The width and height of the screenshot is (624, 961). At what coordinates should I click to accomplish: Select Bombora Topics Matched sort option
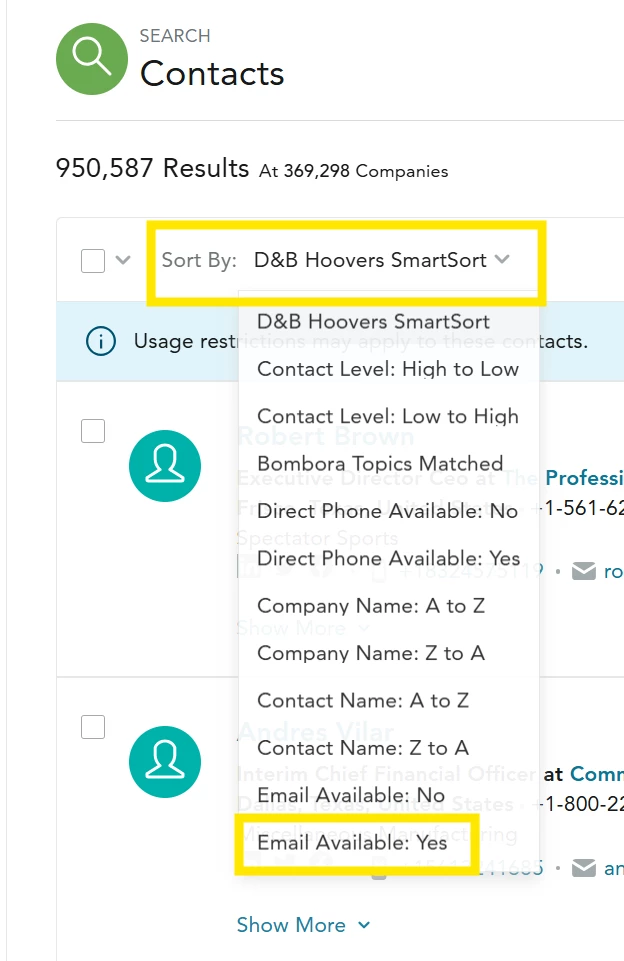coord(389,463)
